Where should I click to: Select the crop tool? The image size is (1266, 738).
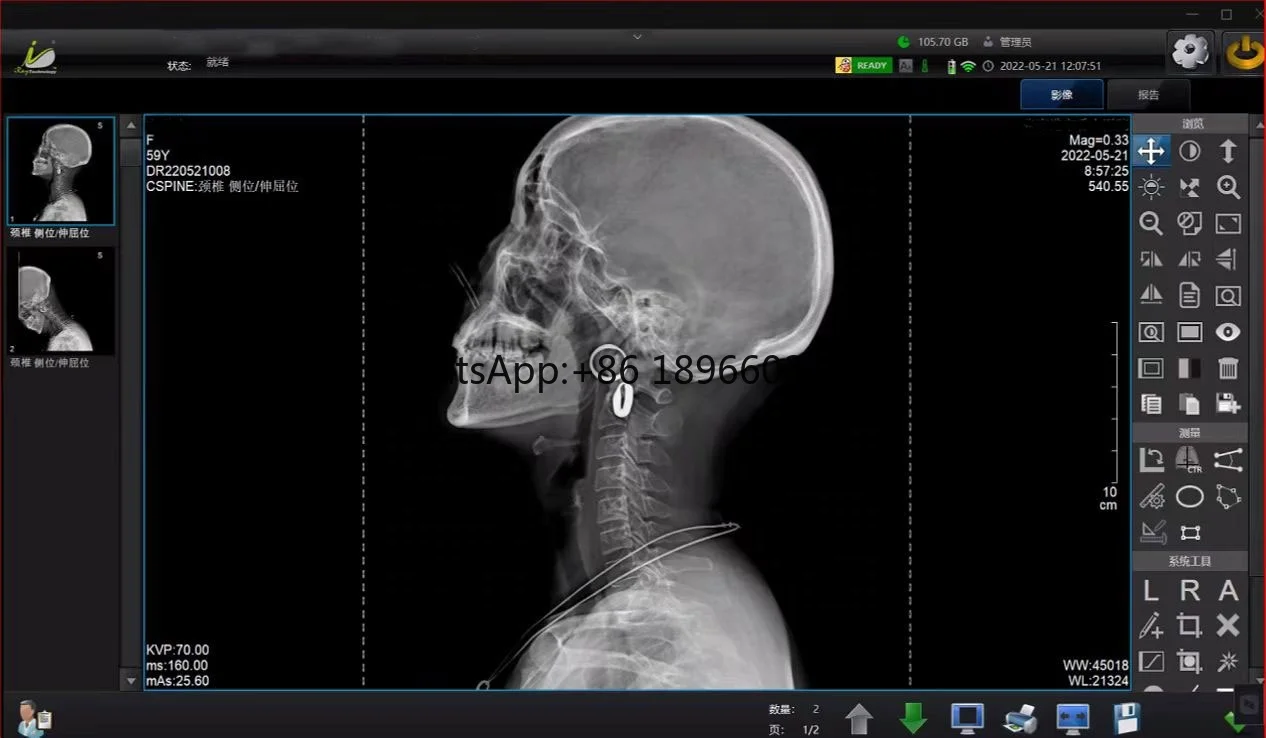click(1189, 626)
